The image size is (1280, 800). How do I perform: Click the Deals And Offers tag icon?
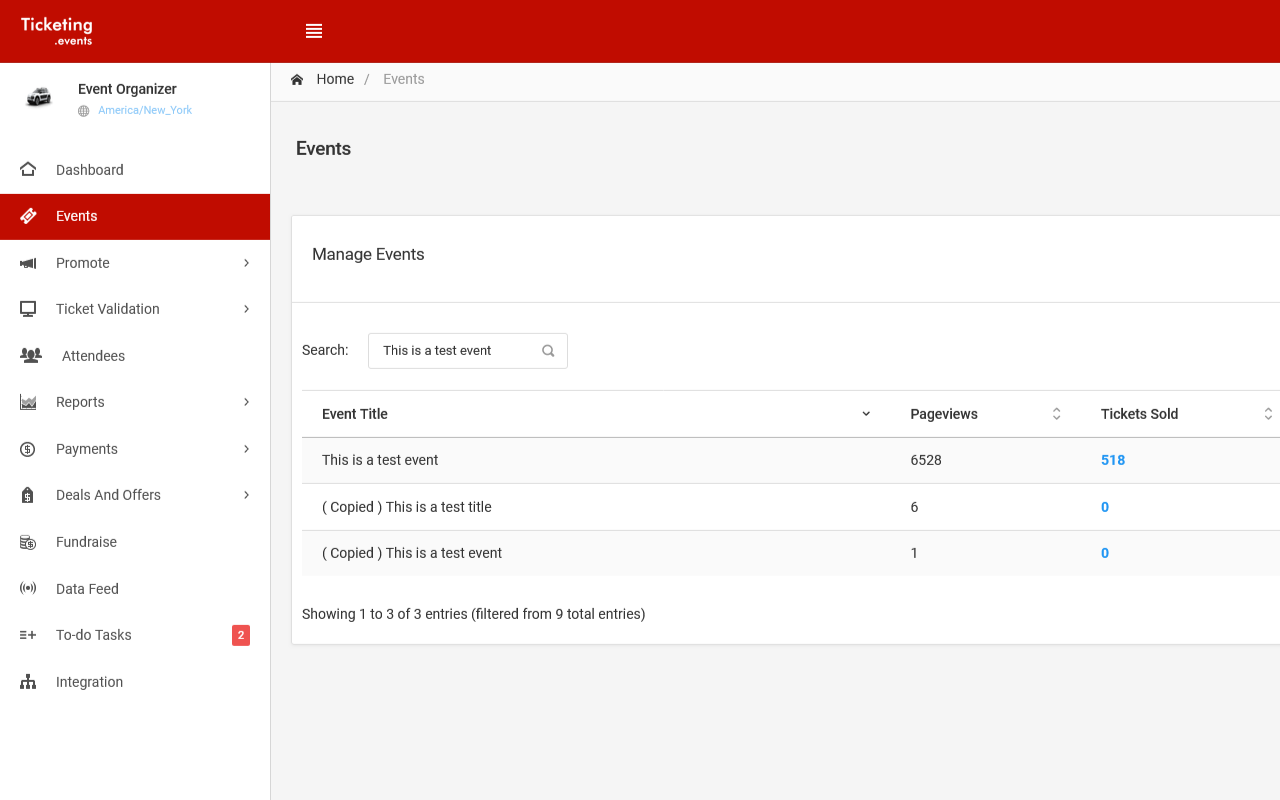(28, 495)
